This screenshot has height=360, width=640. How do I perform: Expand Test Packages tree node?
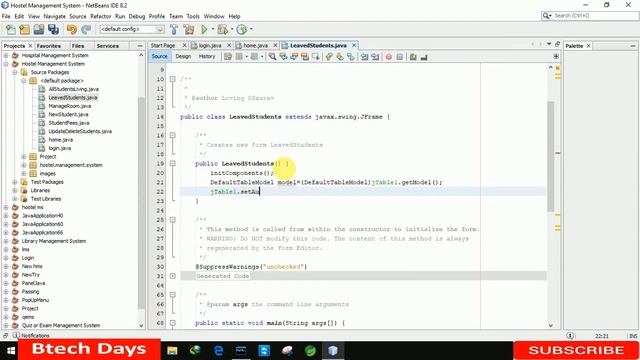point(15,182)
